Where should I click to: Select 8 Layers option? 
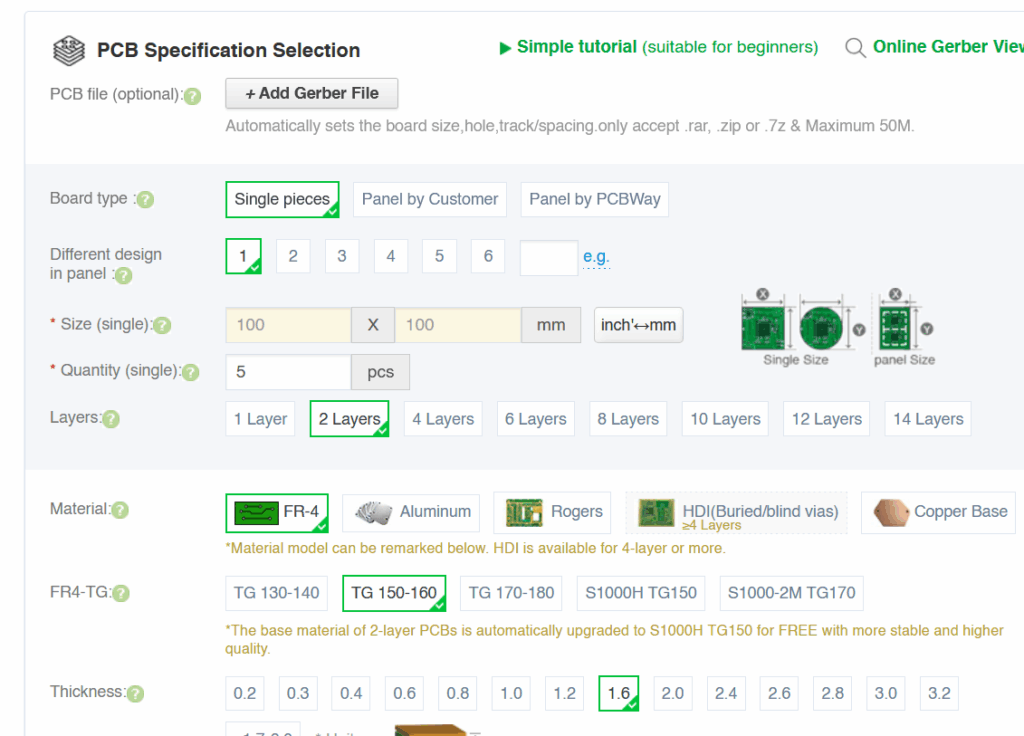point(628,419)
